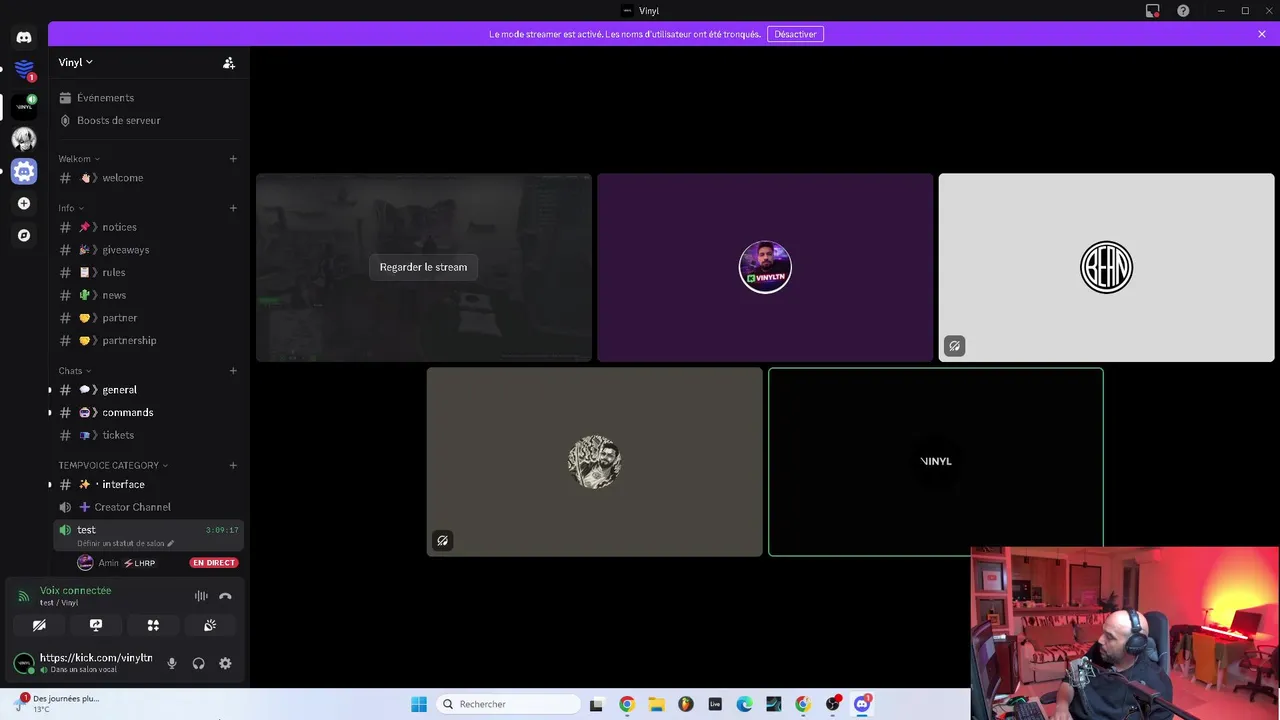The image size is (1280, 720).
Task: Open the rules channel
Action: click(x=148, y=273)
